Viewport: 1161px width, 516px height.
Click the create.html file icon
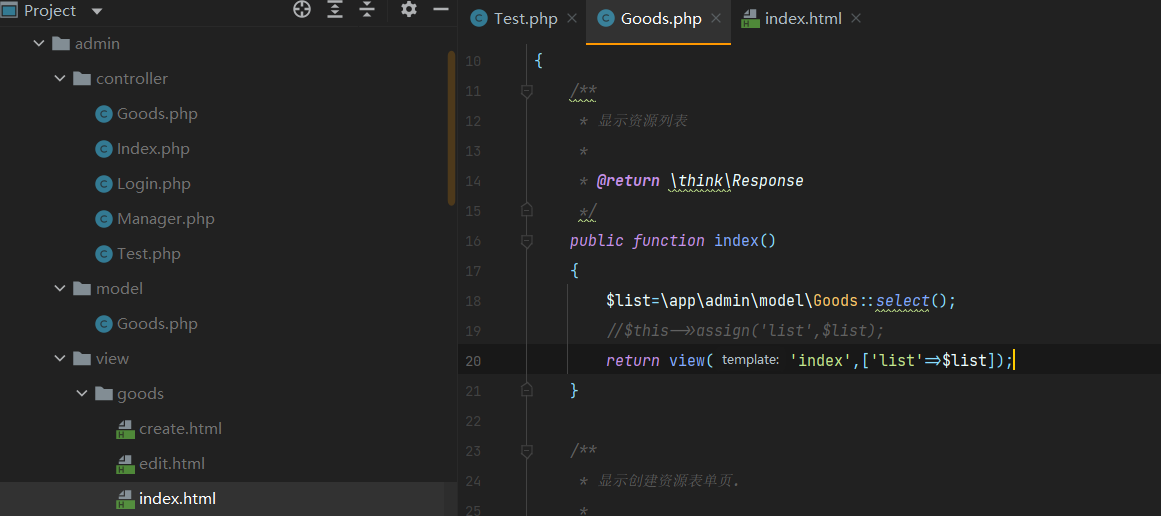[x=125, y=429]
